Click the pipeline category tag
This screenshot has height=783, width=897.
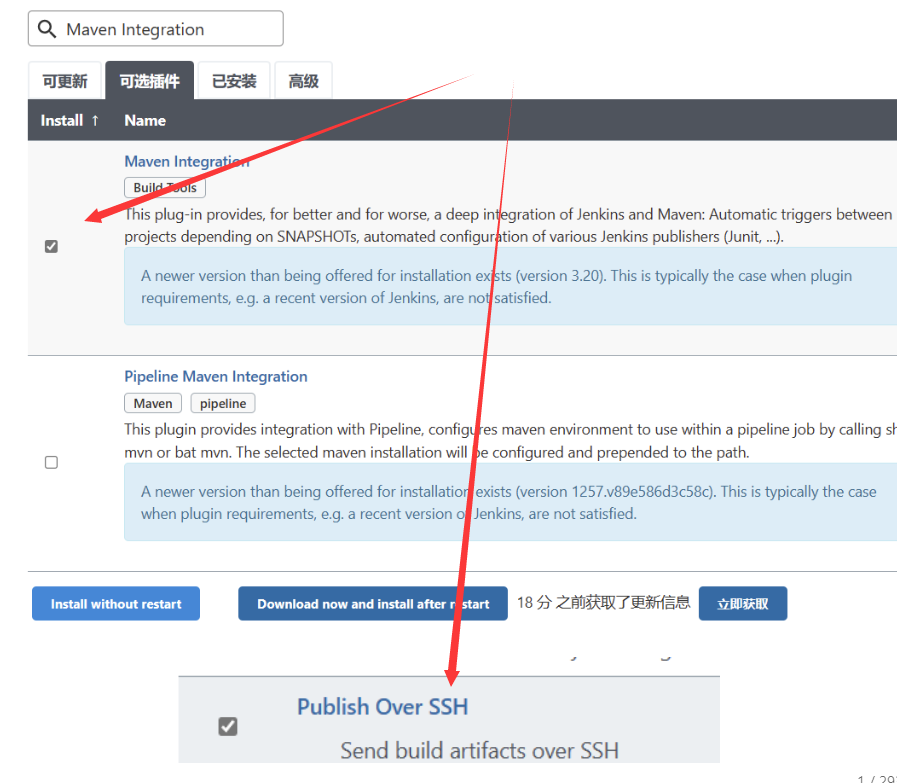point(223,403)
